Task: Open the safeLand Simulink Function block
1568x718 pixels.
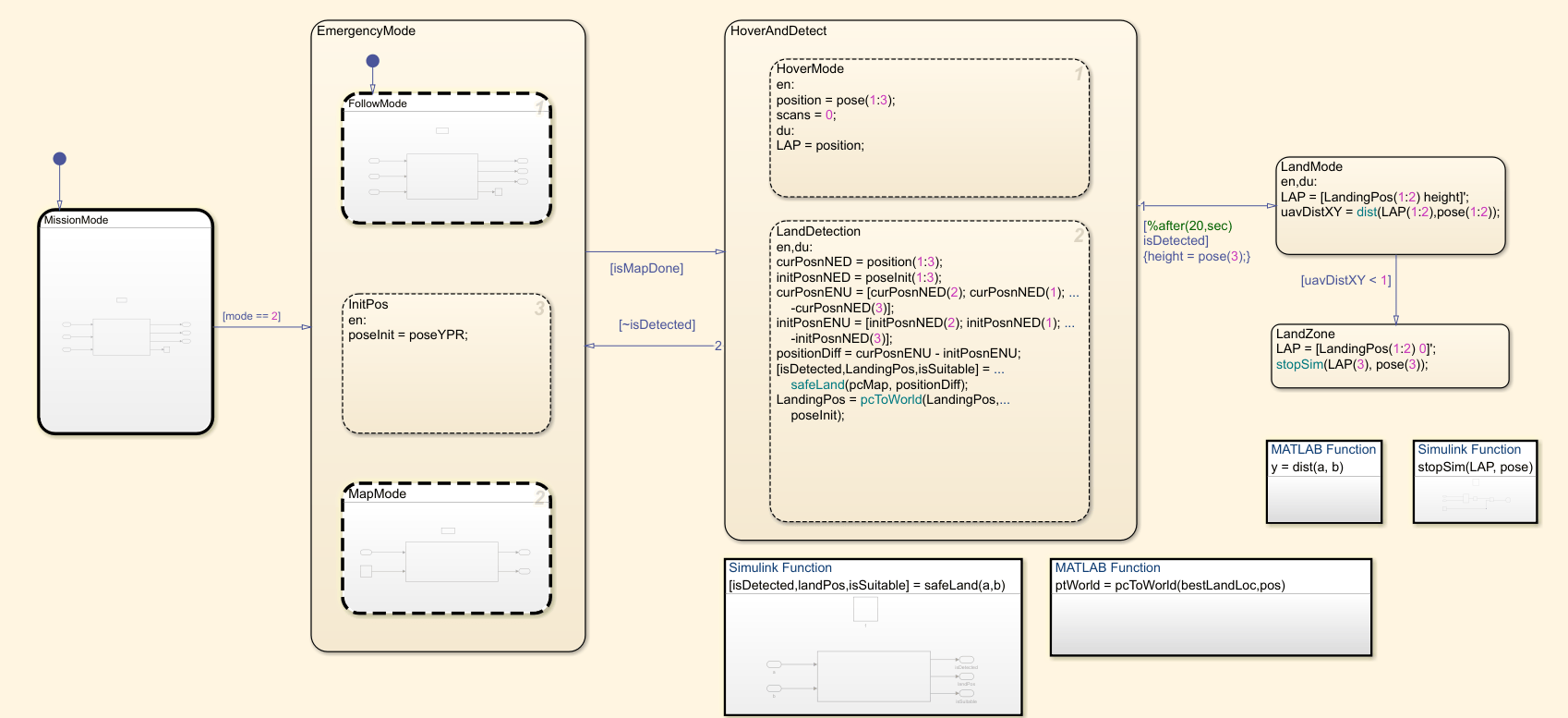Action: pyautogui.click(x=874, y=637)
